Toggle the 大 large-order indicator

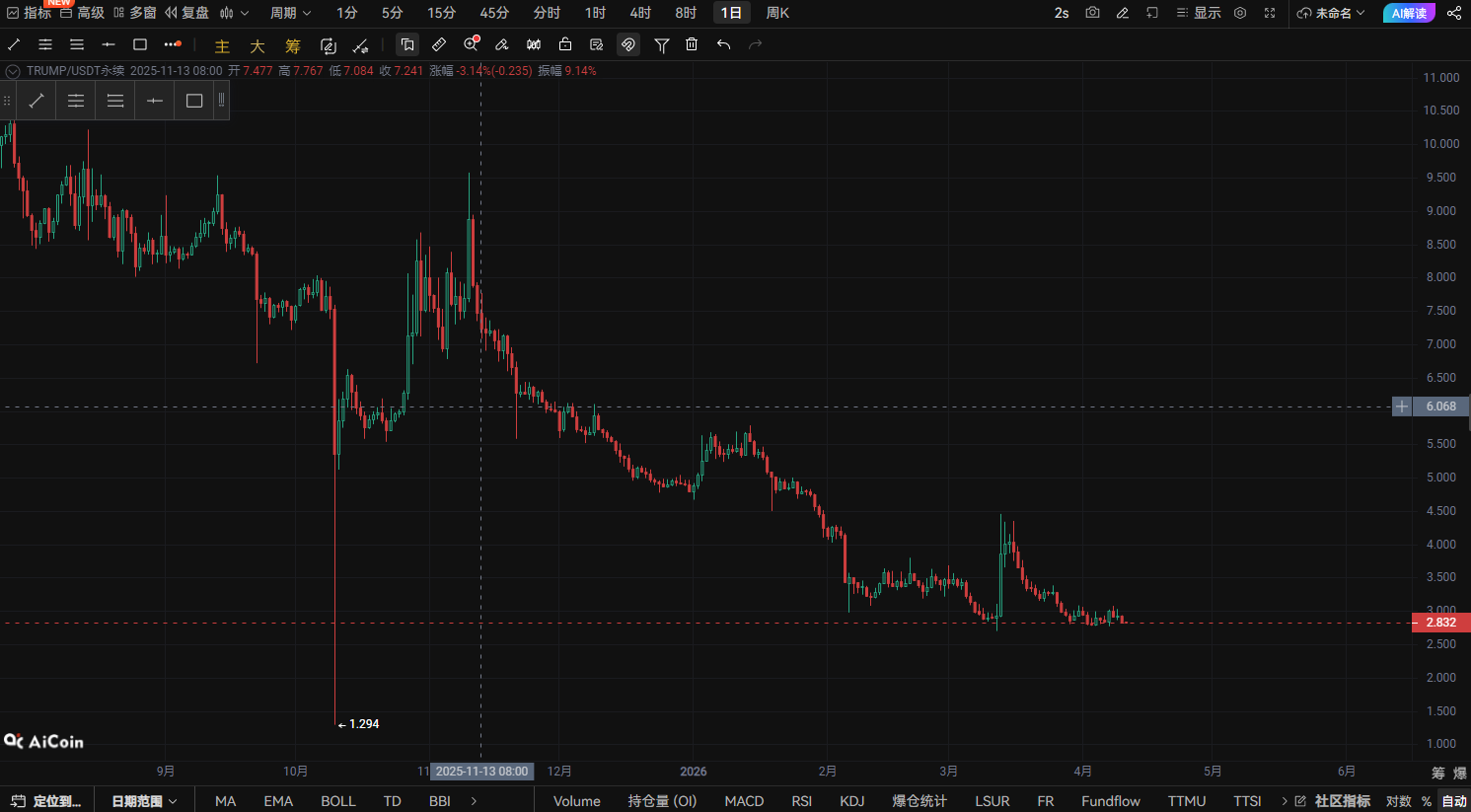(257, 46)
